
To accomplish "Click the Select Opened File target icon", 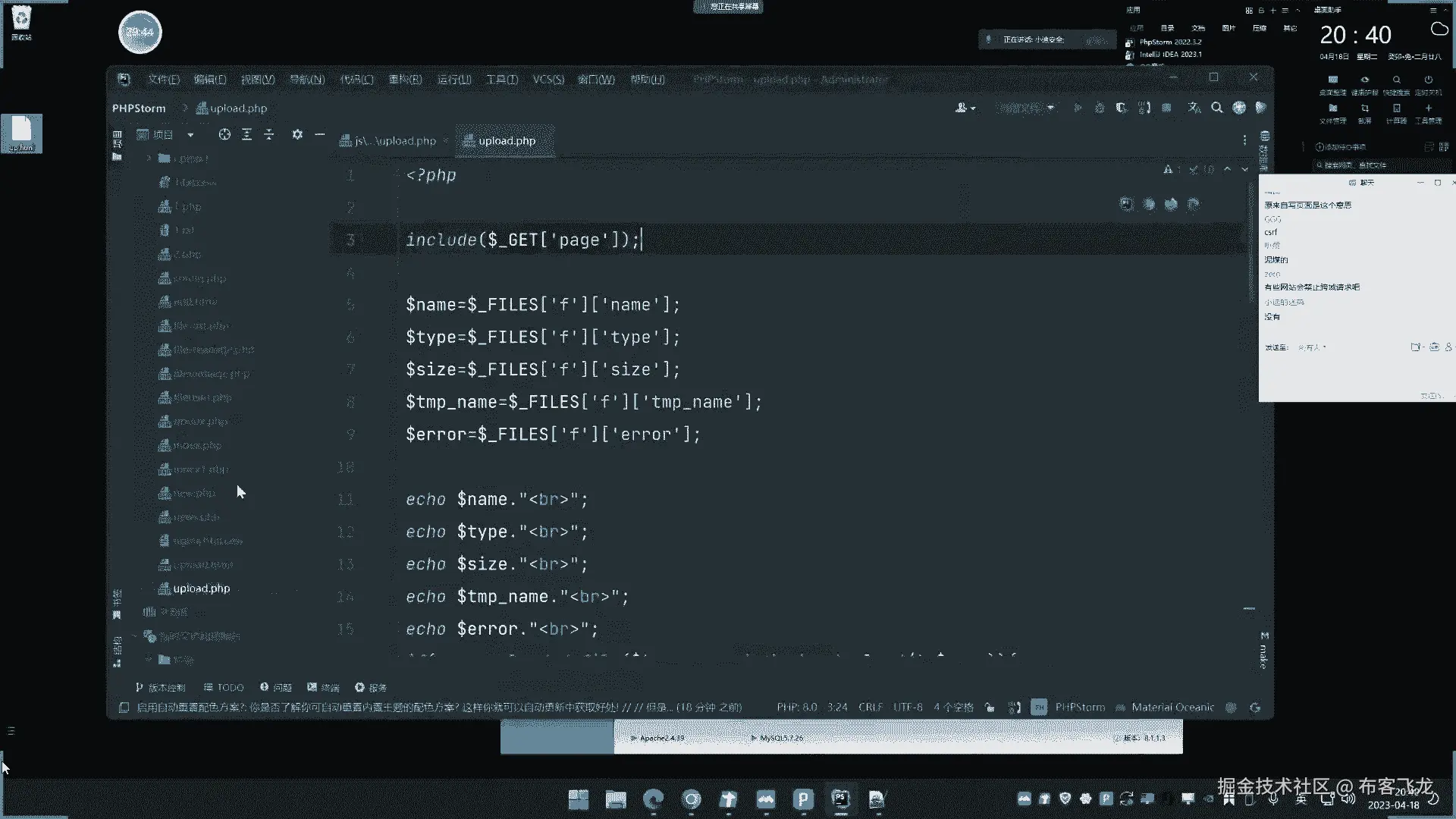I will [224, 134].
